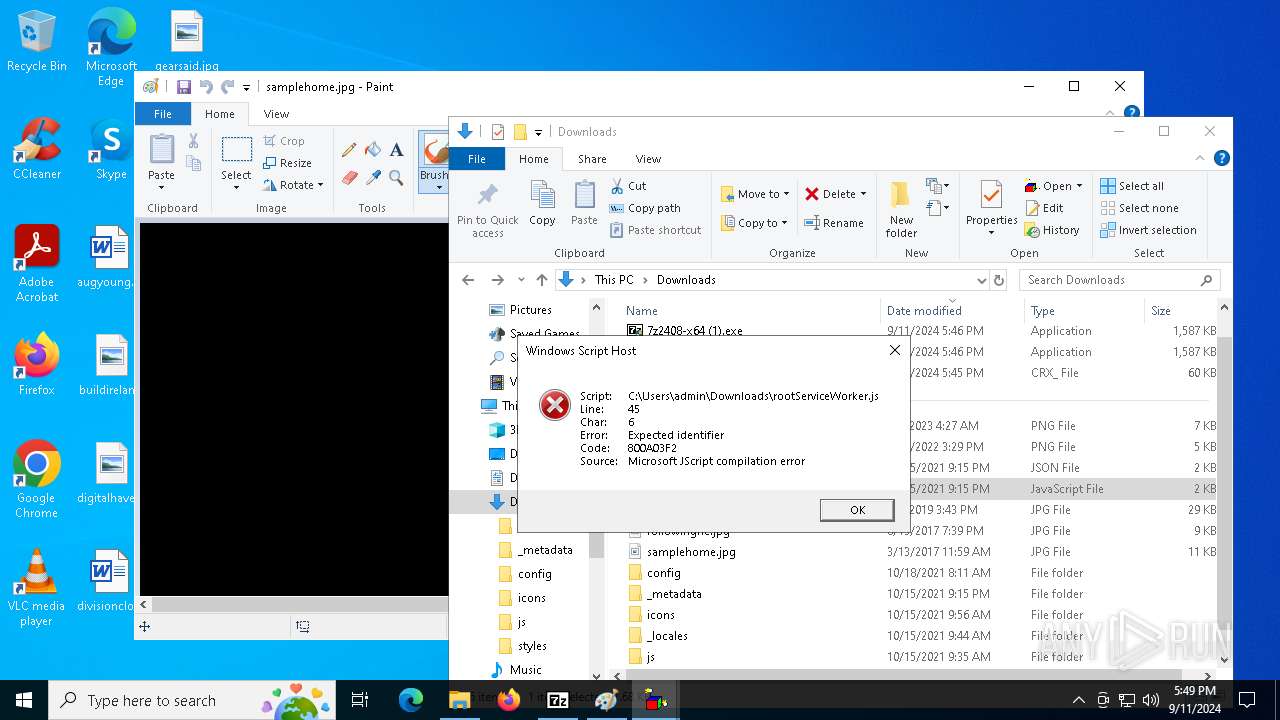
Task: Select the styles folder in the navigation tree
Action: click(532, 646)
